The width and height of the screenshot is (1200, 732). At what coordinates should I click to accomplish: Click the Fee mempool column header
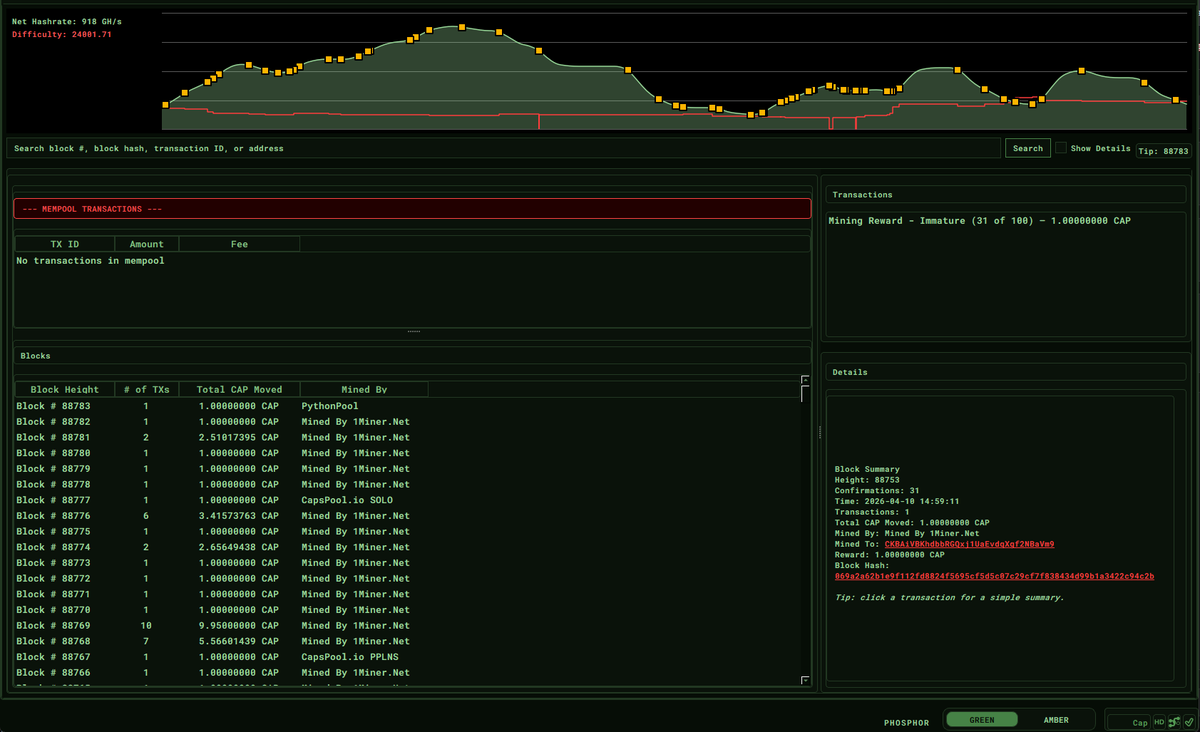[x=240, y=244]
